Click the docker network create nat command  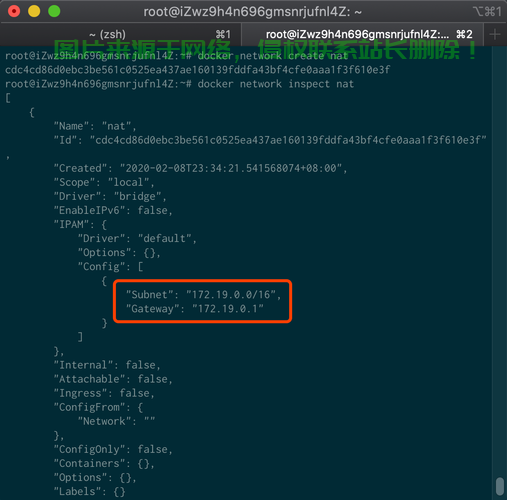click(273, 56)
